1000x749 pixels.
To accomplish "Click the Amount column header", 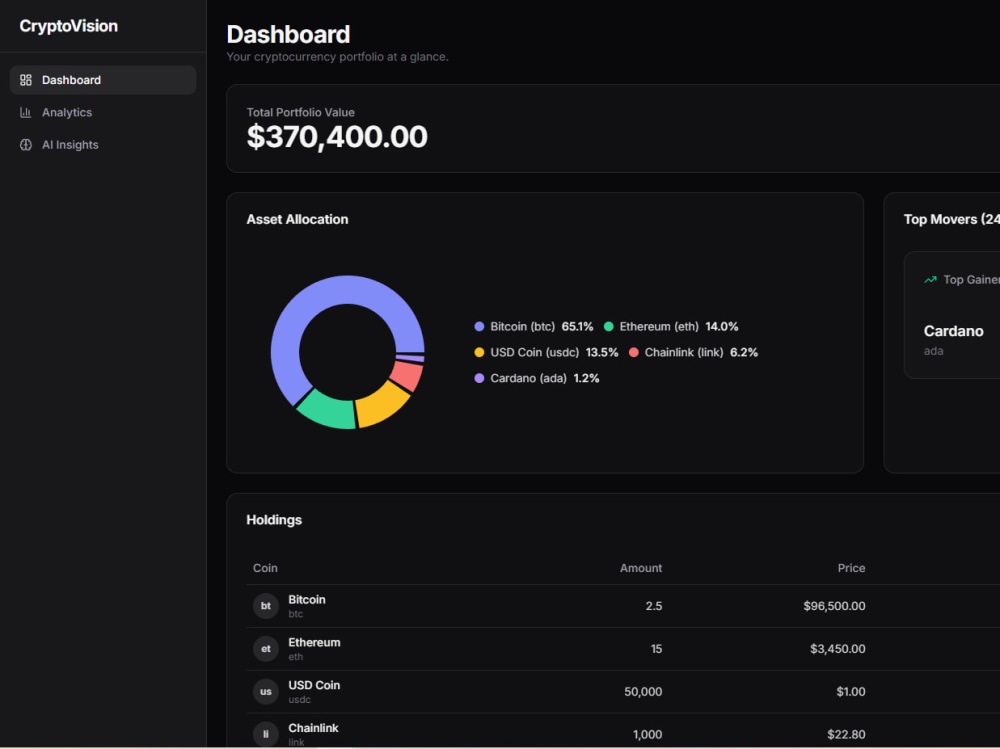I will [641, 568].
